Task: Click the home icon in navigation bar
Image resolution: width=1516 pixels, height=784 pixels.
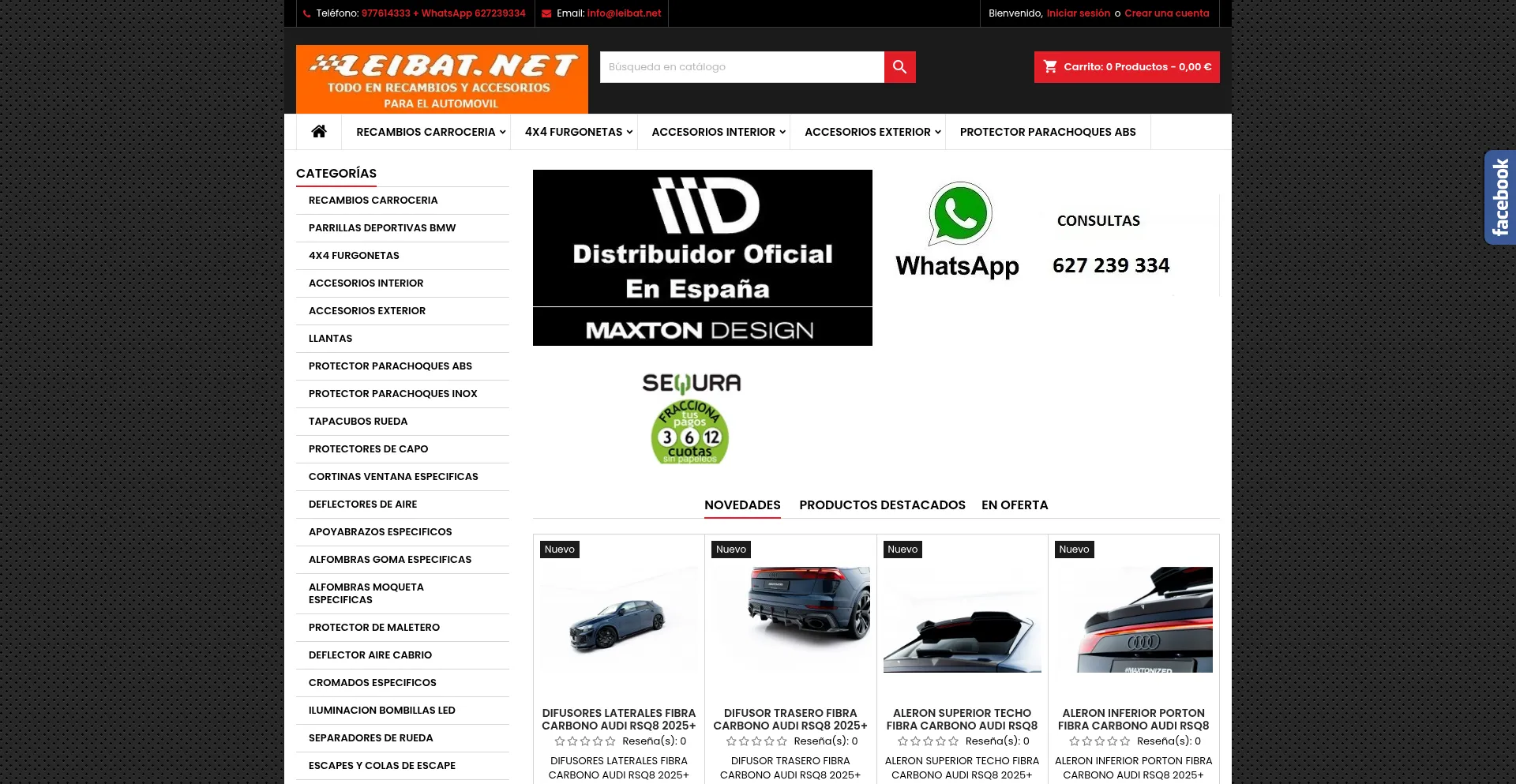Action: [x=319, y=131]
